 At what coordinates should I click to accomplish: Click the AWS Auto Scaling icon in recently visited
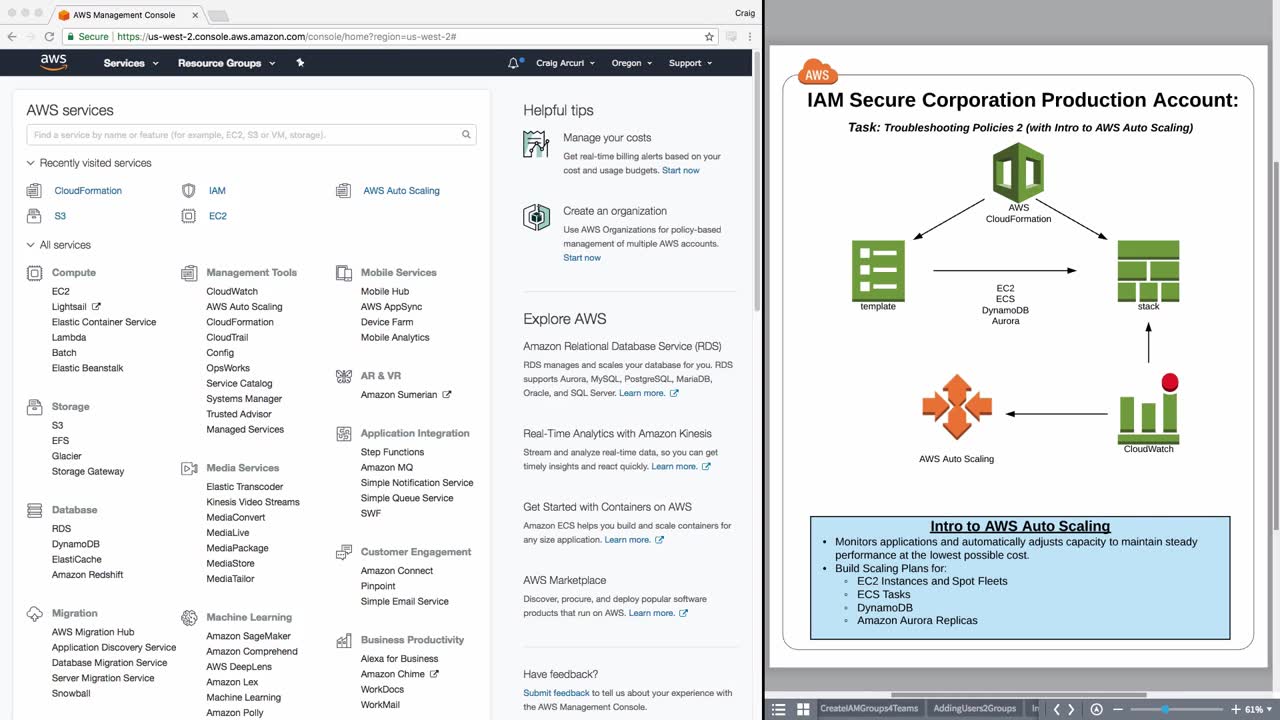(x=344, y=190)
